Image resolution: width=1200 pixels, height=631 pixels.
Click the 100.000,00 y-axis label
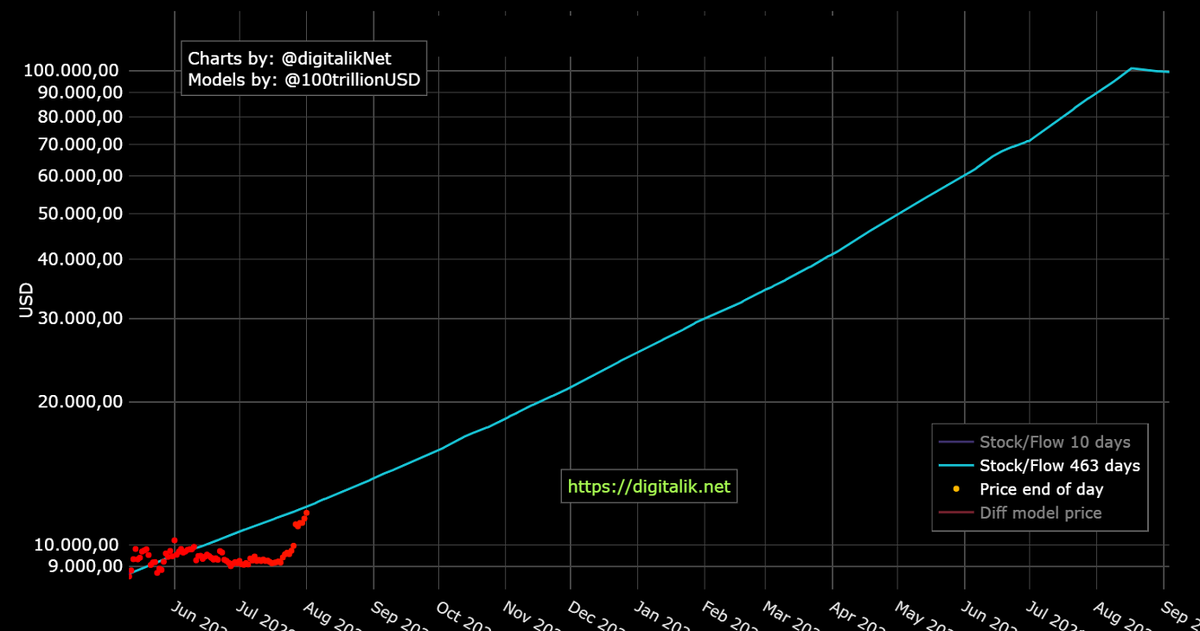coord(77,70)
